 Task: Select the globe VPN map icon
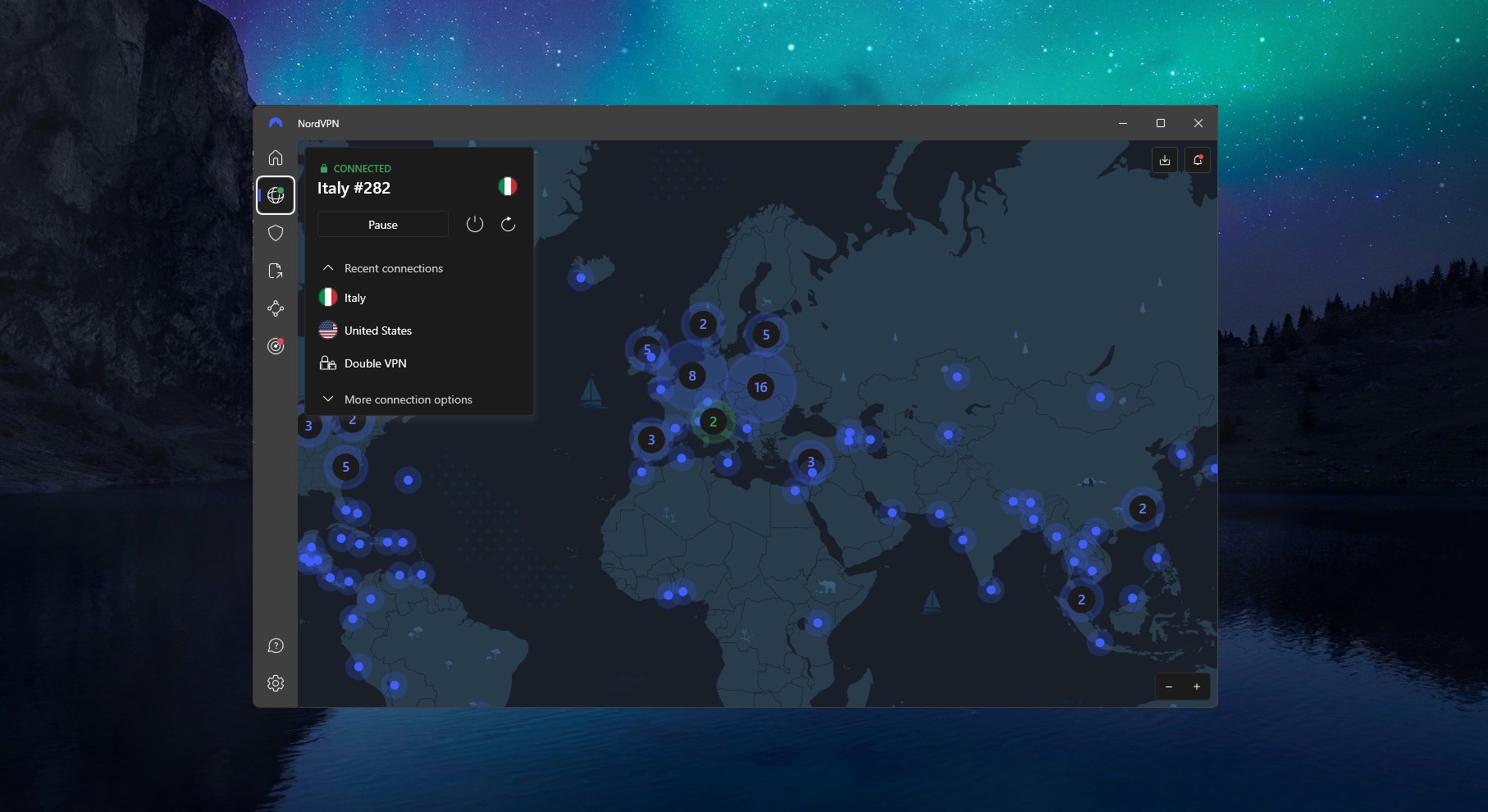click(276, 195)
